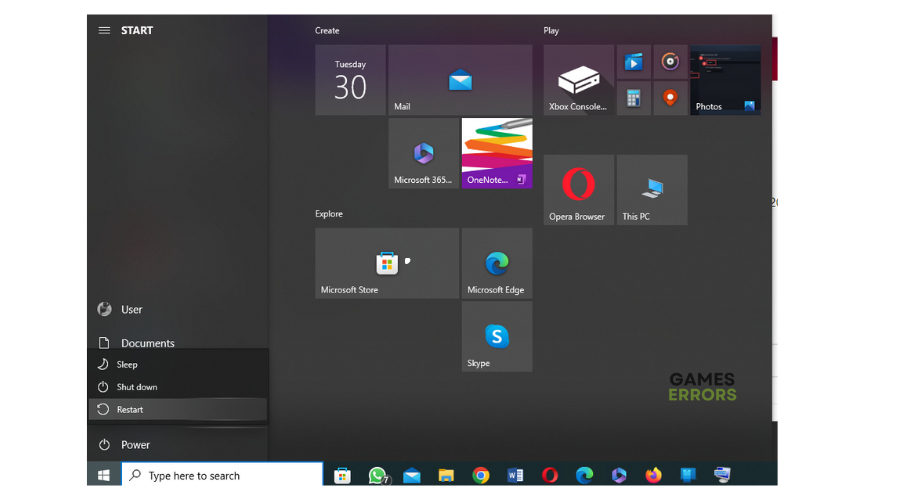Screen dimensions: 900x500
Task: Launch Google Chrome from the taskbar
Action: point(481,475)
